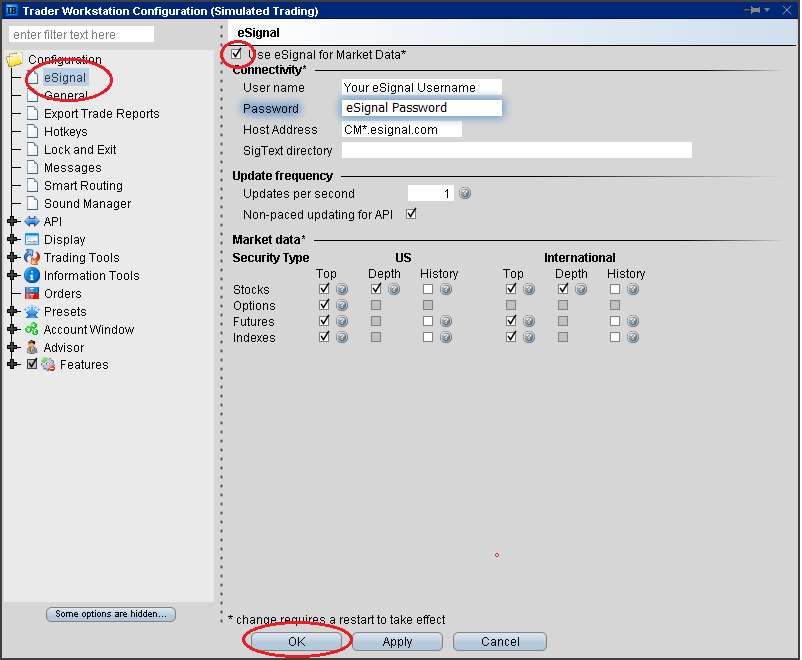Viewport: 802px width, 660px height.
Task: Uncheck Stocks US Depth checkbox
Action: point(376,289)
